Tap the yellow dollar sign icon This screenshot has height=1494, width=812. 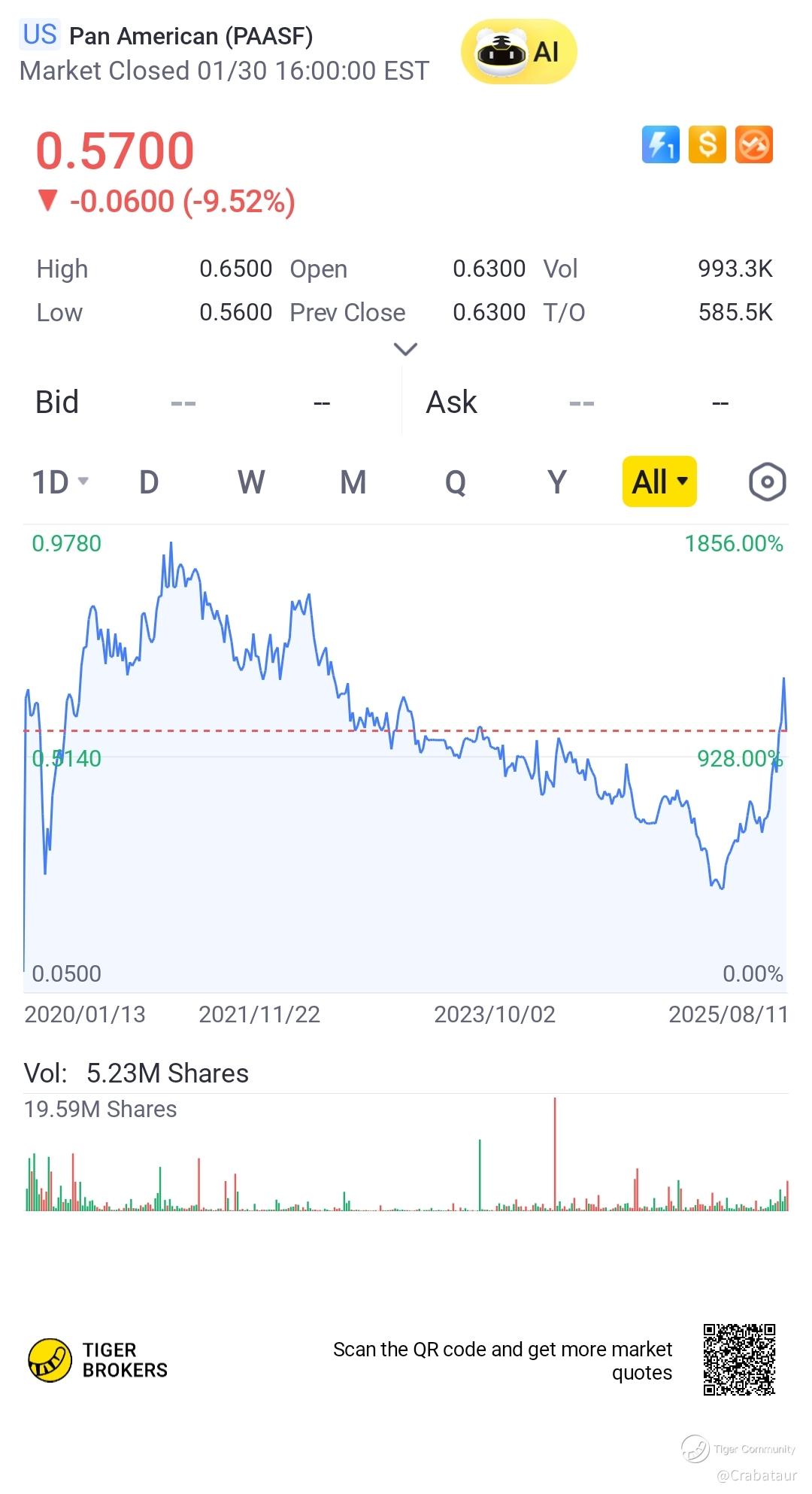[x=707, y=144]
